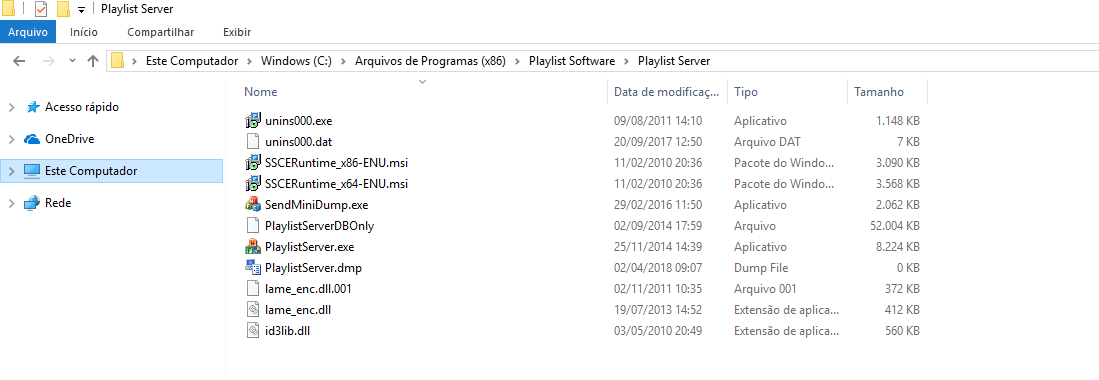
Task: Click the unins000.dat blank file icon
Action: click(x=252, y=142)
